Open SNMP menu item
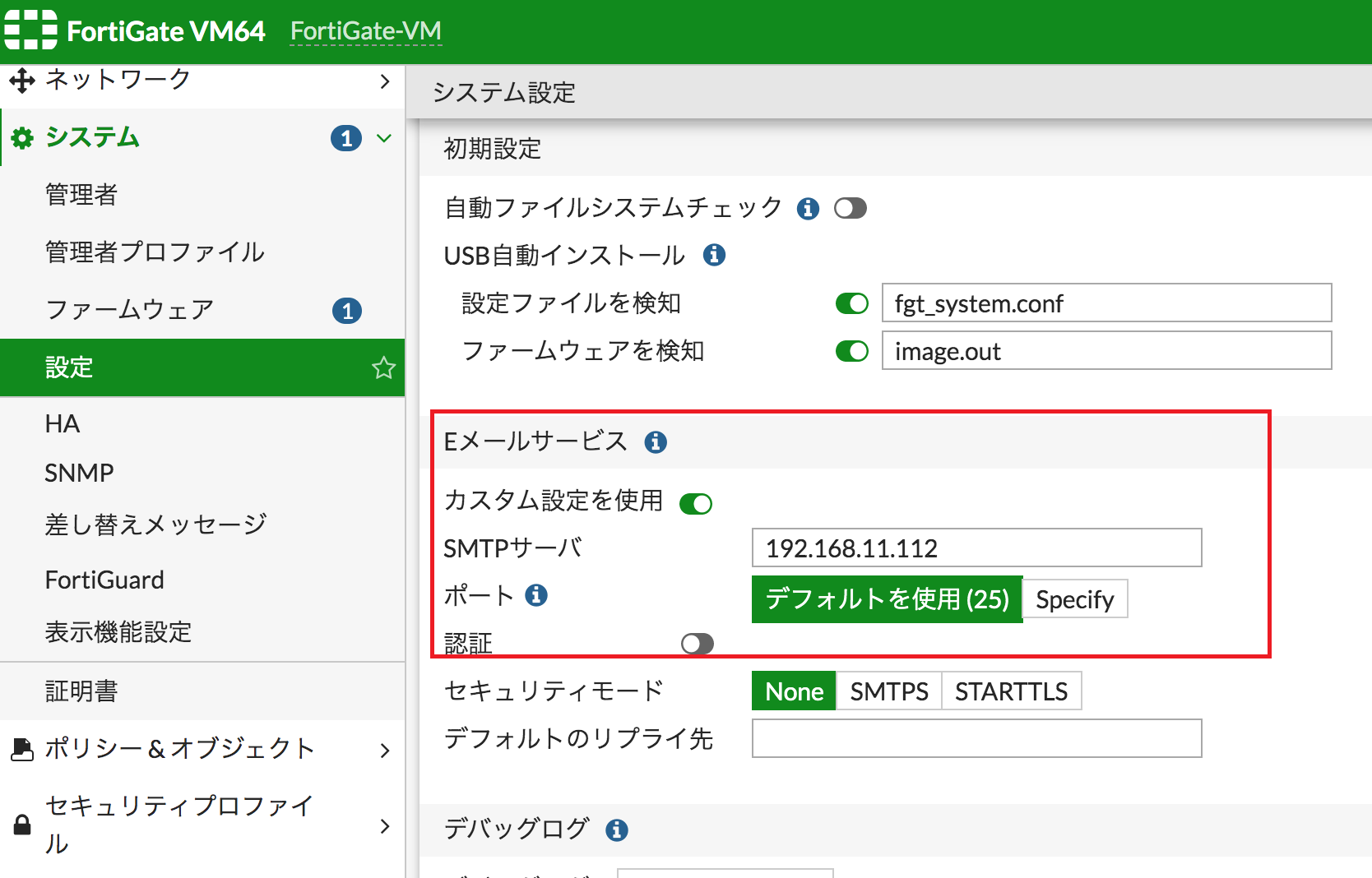 tap(202, 473)
